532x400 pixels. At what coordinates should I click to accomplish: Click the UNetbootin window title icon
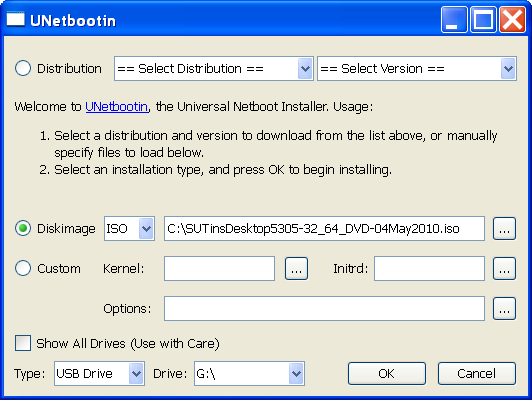tap(16, 19)
